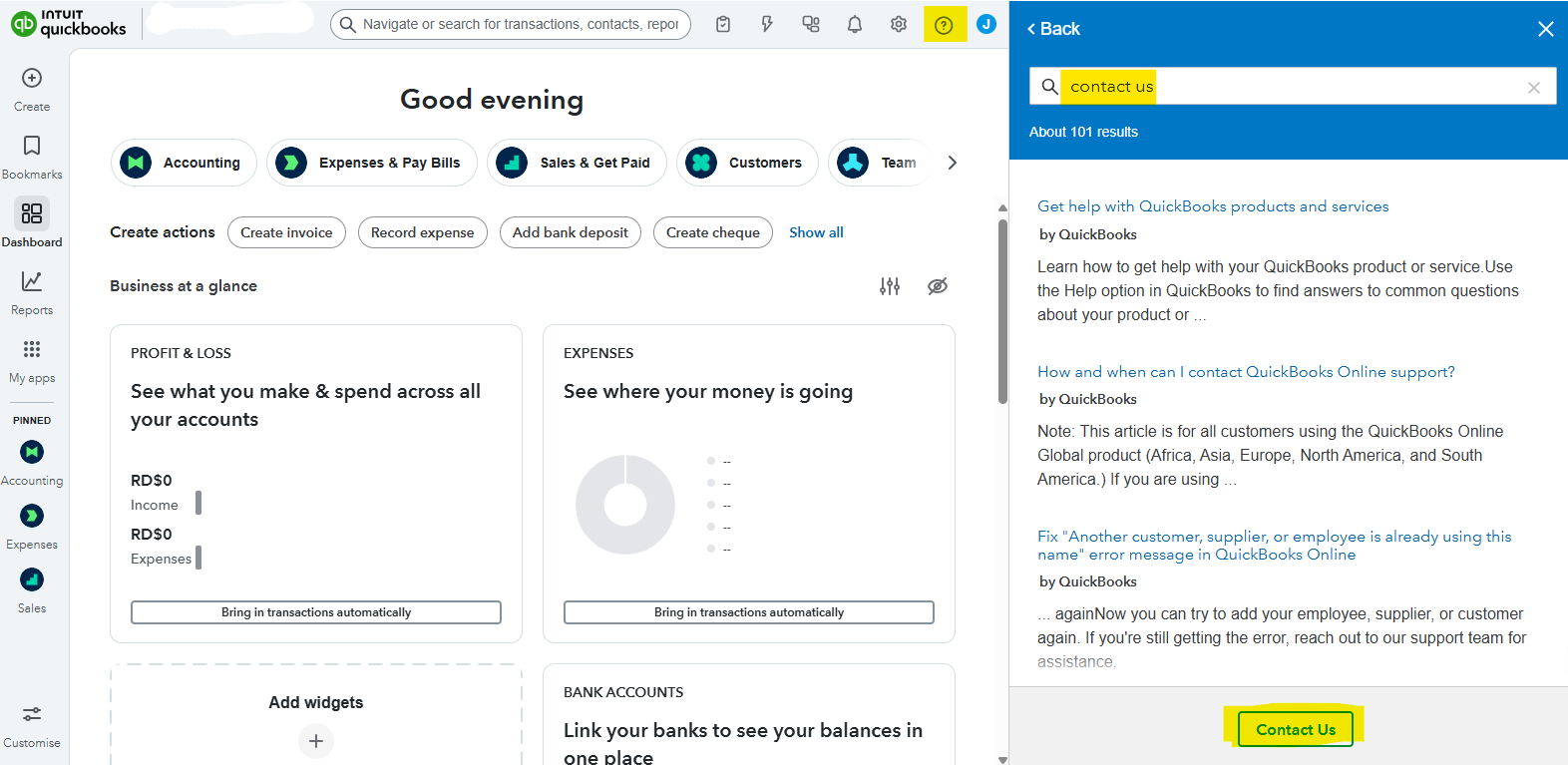1568x765 pixels.
Task: Click the 'About 101 results' text
Action: coord(1083,132)
